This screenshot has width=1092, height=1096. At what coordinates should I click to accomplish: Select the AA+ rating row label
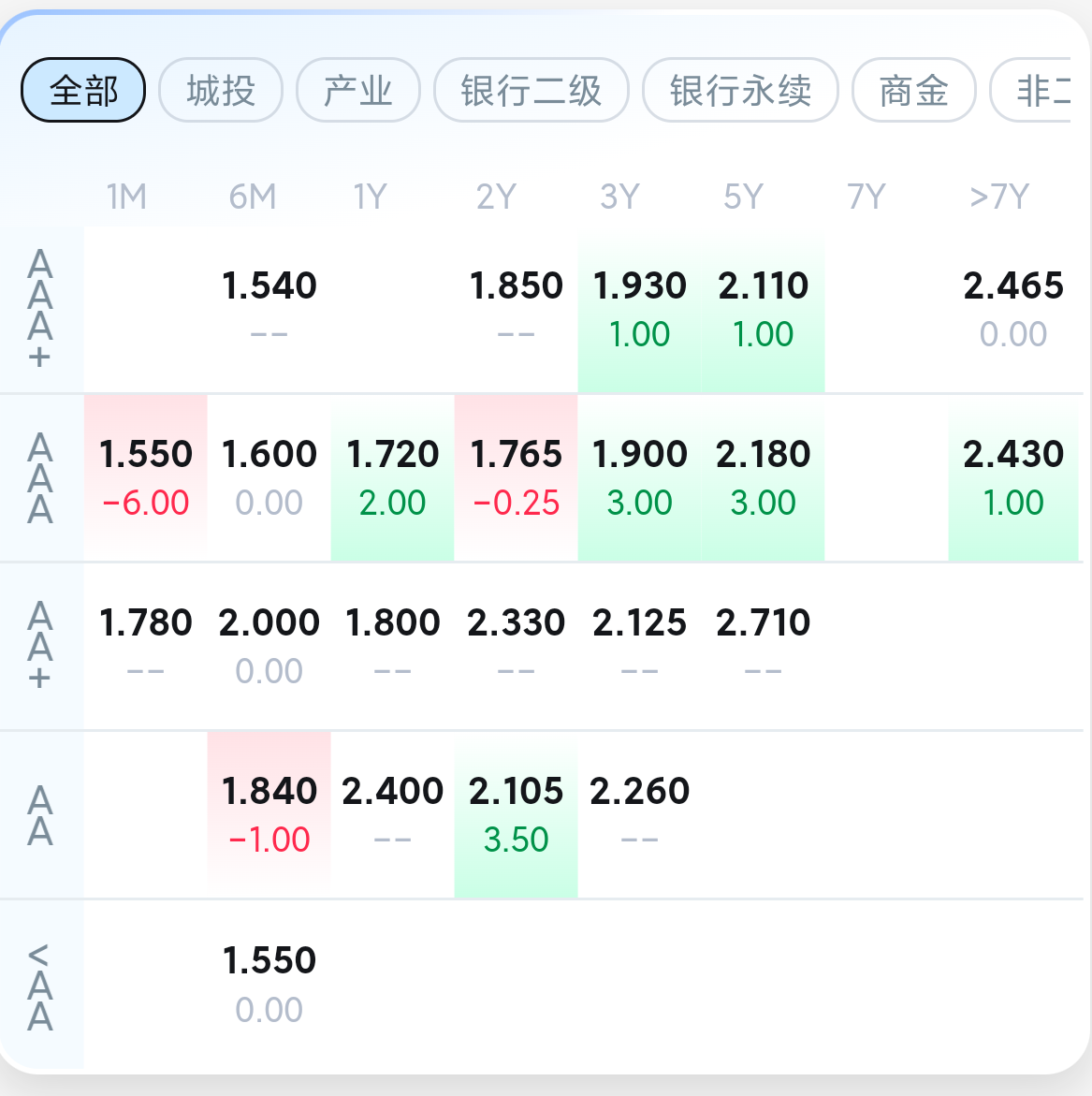pyautogui.click(x=40, y=646)
